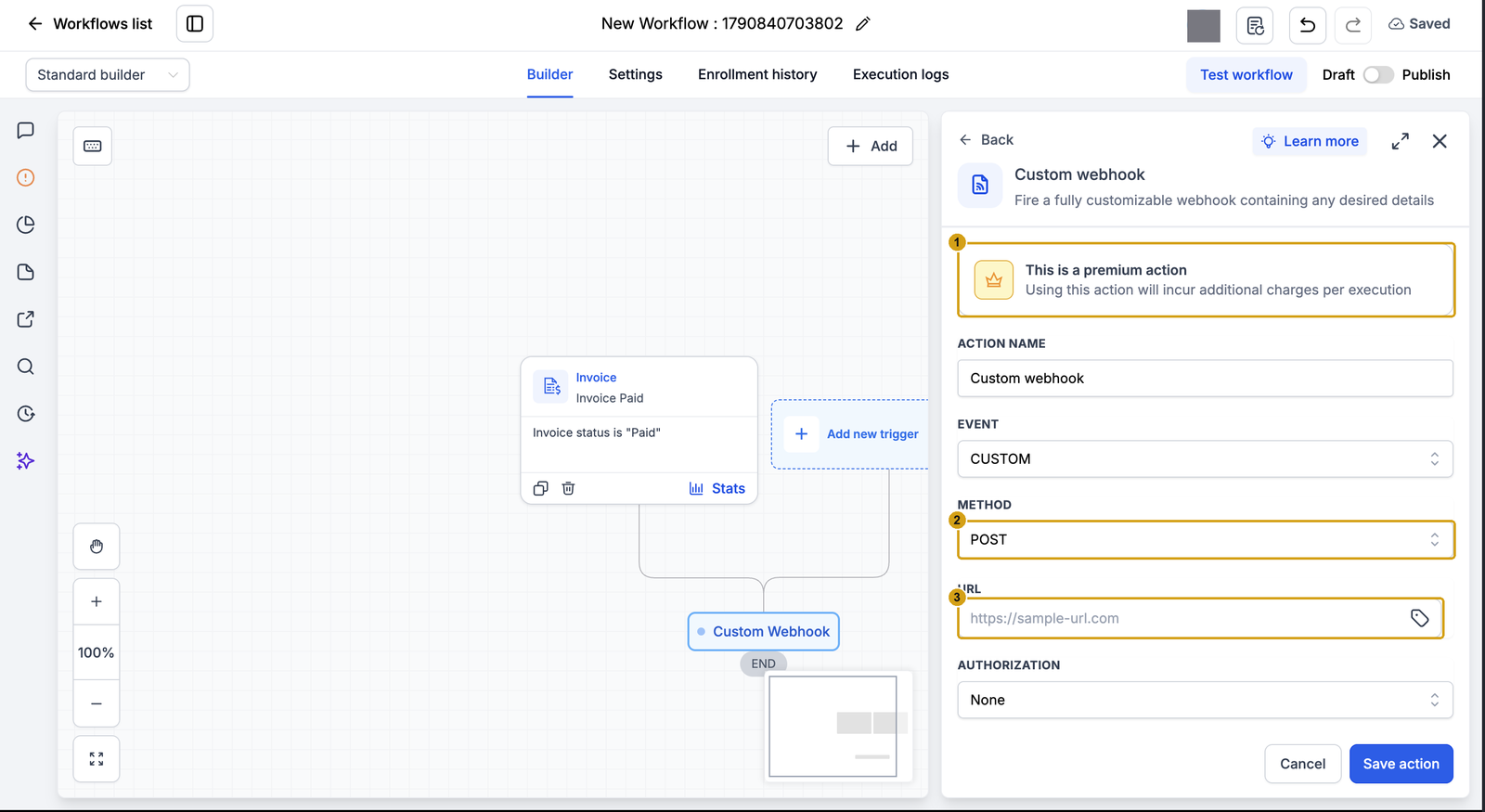Toggle the sidebar panel icon
The width and height of the screenshot is (1485, 812).
coord(195,24)
